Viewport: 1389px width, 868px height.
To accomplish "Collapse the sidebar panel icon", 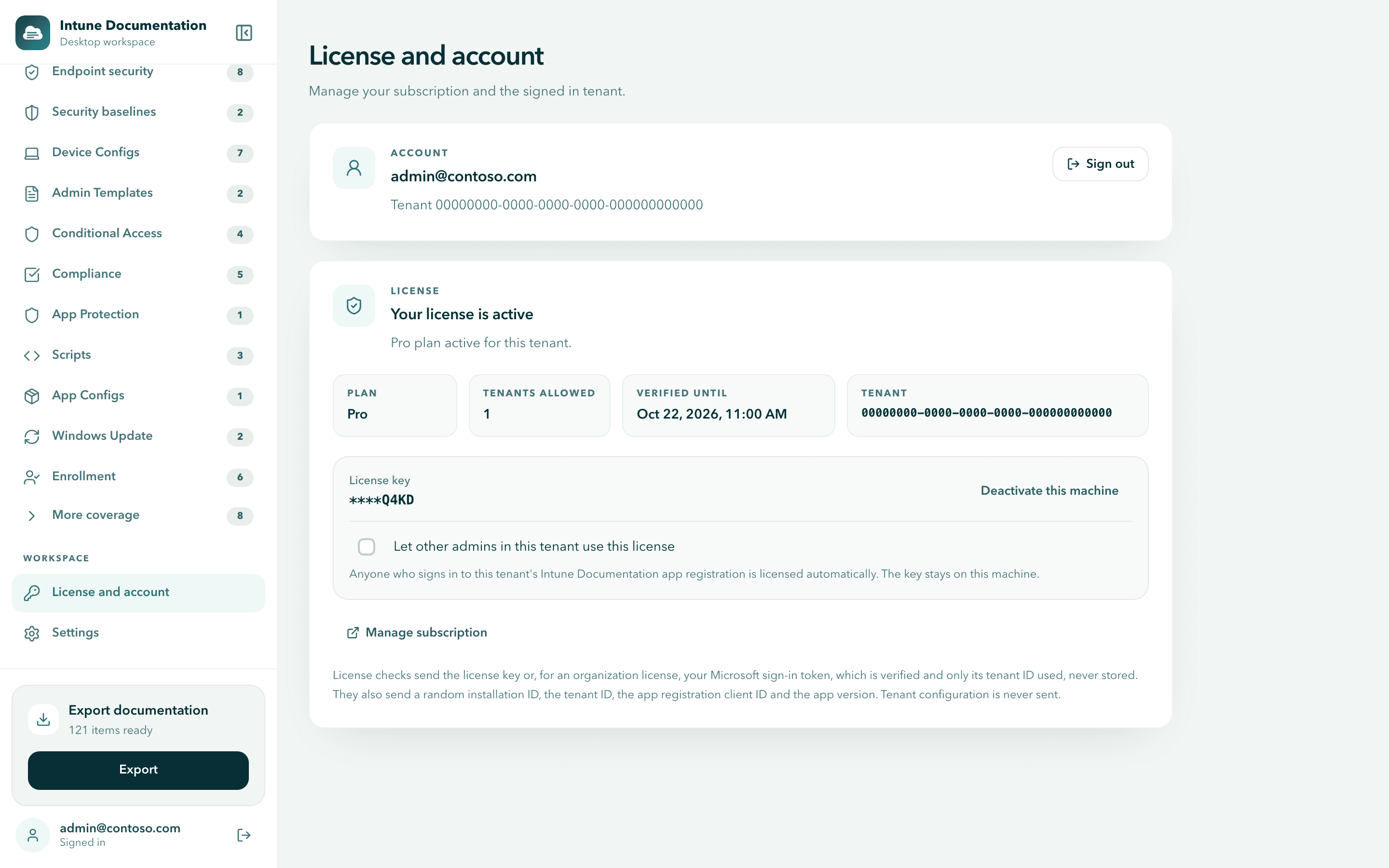I will (x=244, y=33).
